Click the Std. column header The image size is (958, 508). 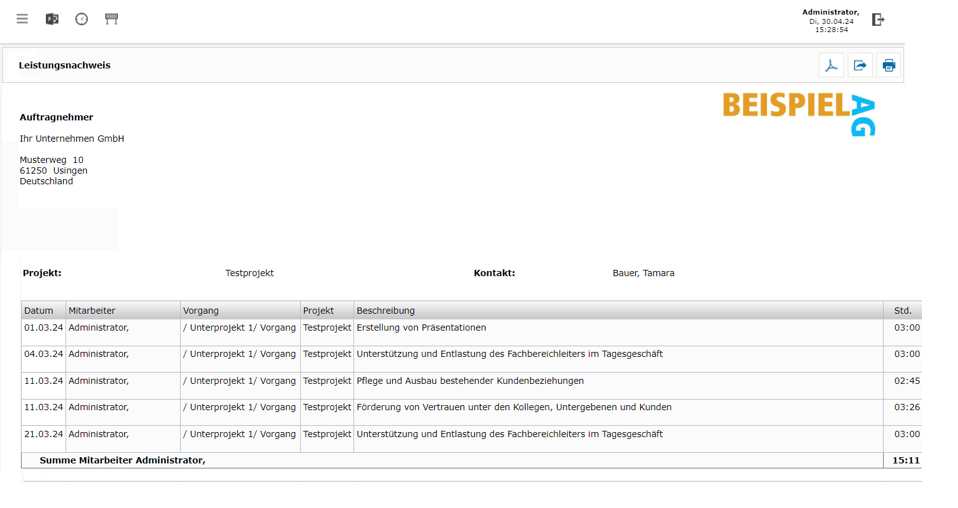tap(902, 311)
